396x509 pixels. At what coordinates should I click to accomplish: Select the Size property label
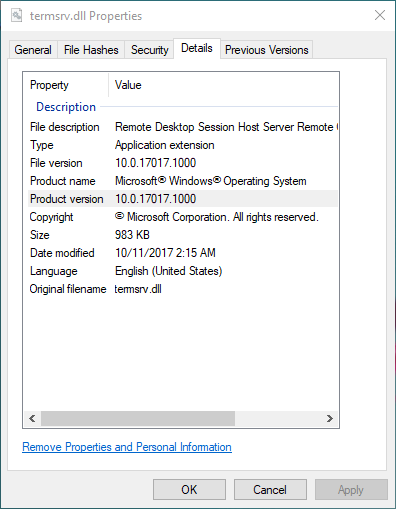coord(40,235)
